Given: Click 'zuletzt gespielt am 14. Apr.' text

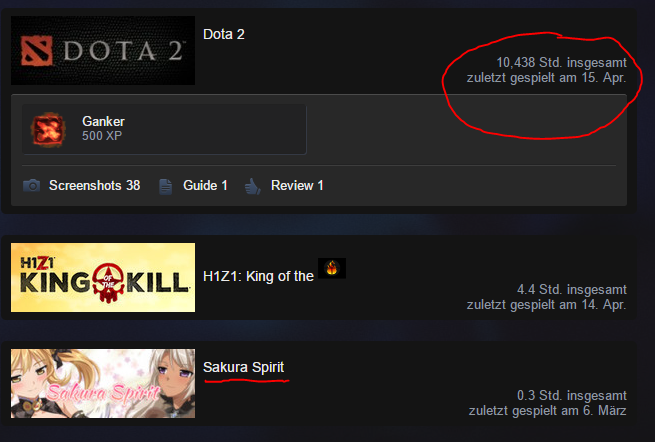Looking at the screenshot, I should click(546, 305).
